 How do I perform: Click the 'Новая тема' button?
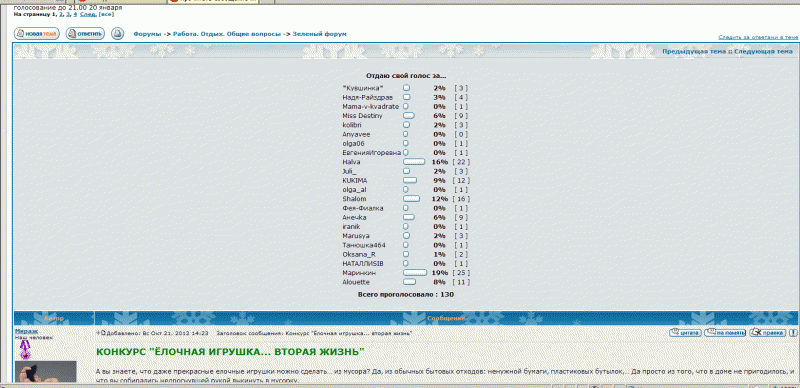click(36, 34)
